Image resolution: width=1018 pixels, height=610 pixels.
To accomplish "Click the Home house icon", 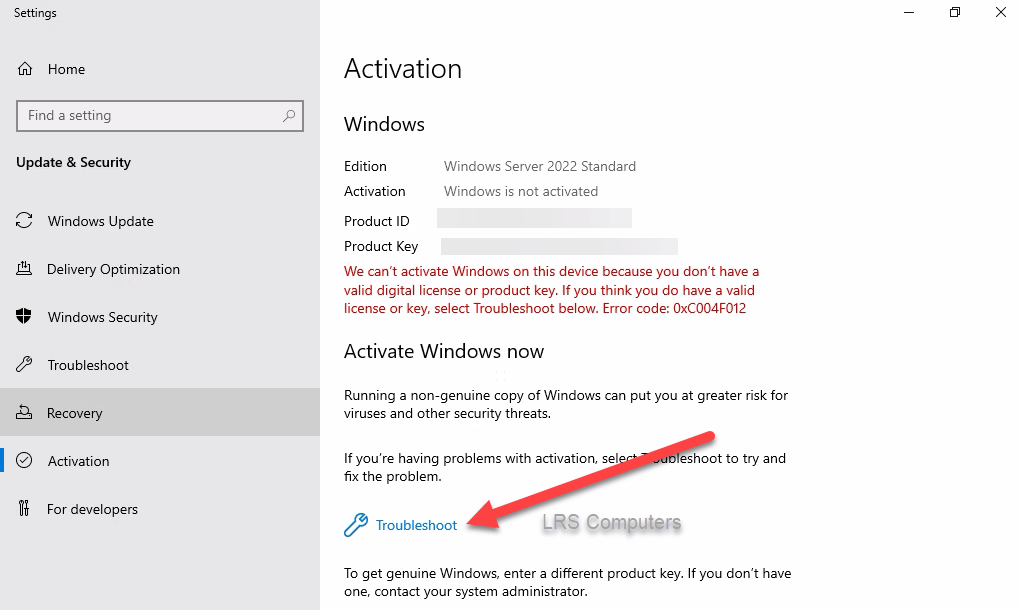I will coord(25,69).
